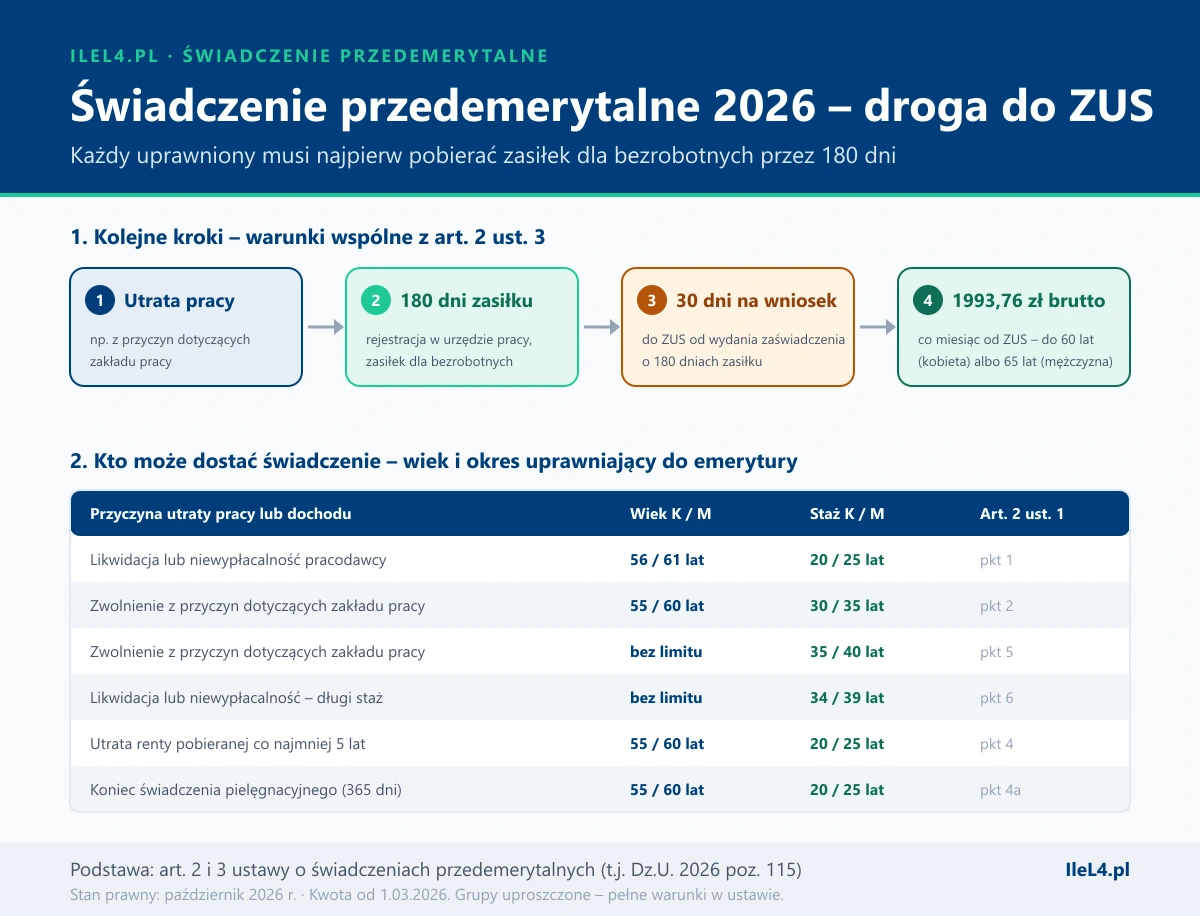Click the step 4 circle beside 1993,76 zł brutto
This screenshot has width=1200, height=916.
click(x=928, y=300)
